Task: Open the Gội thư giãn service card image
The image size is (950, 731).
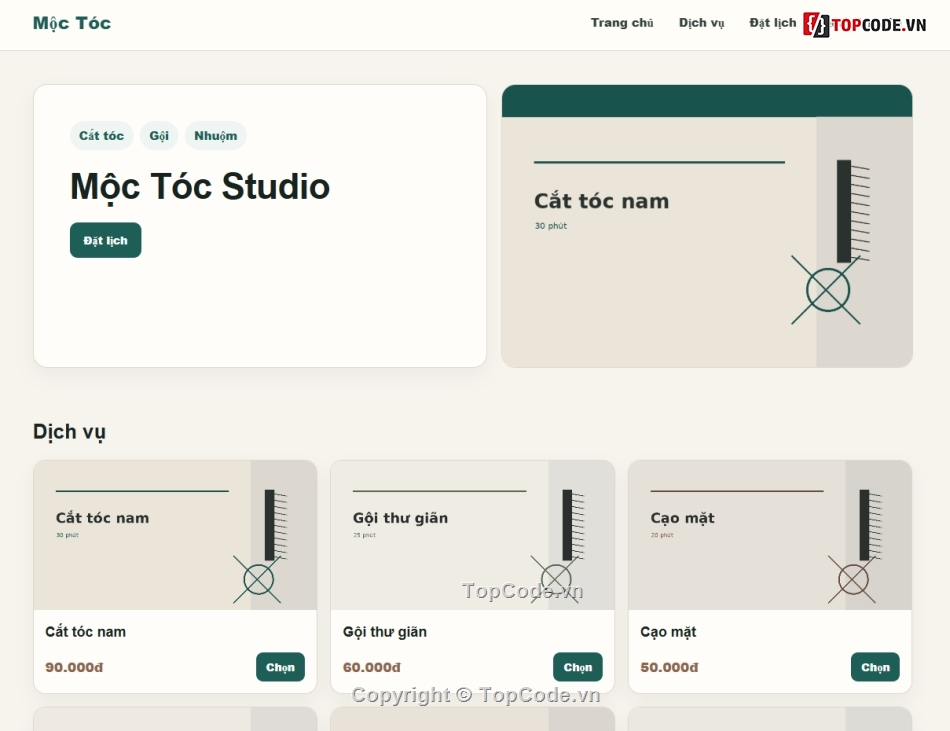Action: pyautogui.click(x=473, y=535)
